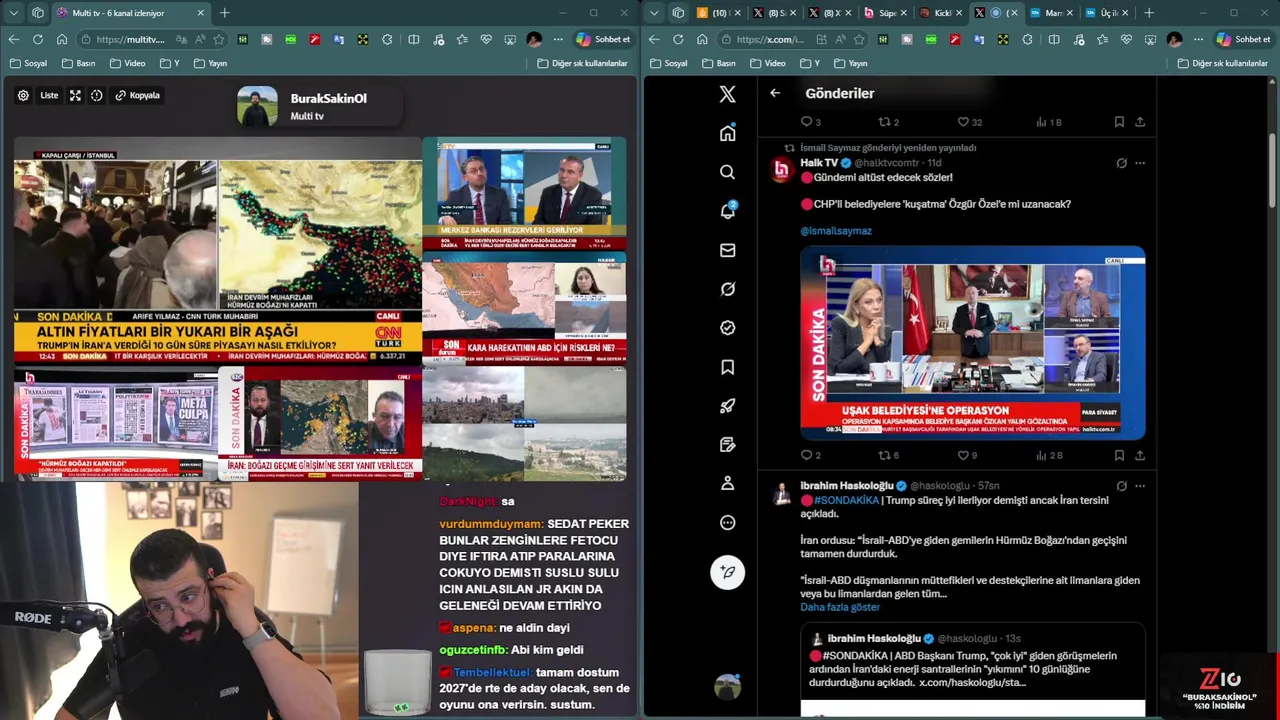Toggle split screen icon in X window
This screenshot has height=720, width=1280.
tap(1053, 39)
